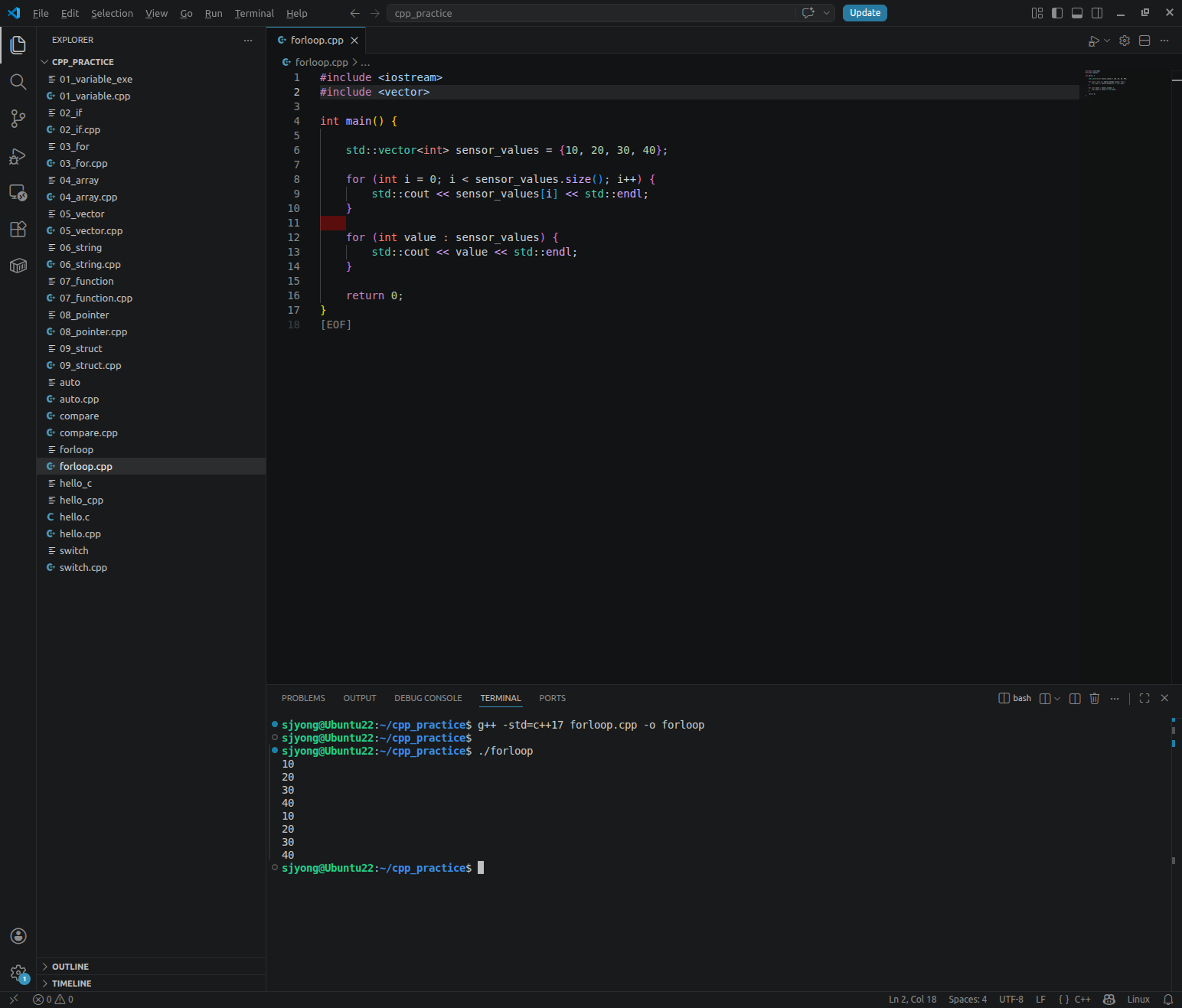Image resolution: width=1182 pixels, height=1008 pixels.
Task: Click the breadcrumb ellipsis after forloop.cpp
Action: pyautogui.click(x=366, y=62)
